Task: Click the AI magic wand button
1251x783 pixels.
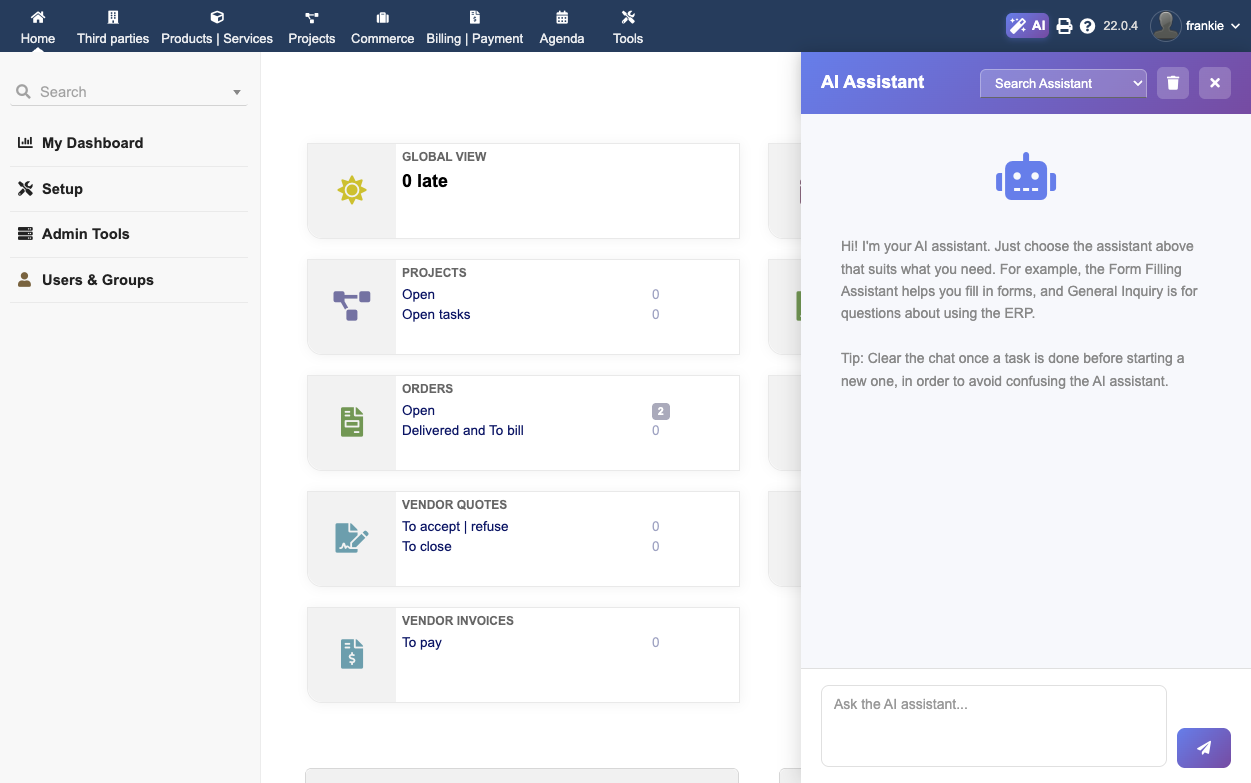Action: click(1027, 26)
